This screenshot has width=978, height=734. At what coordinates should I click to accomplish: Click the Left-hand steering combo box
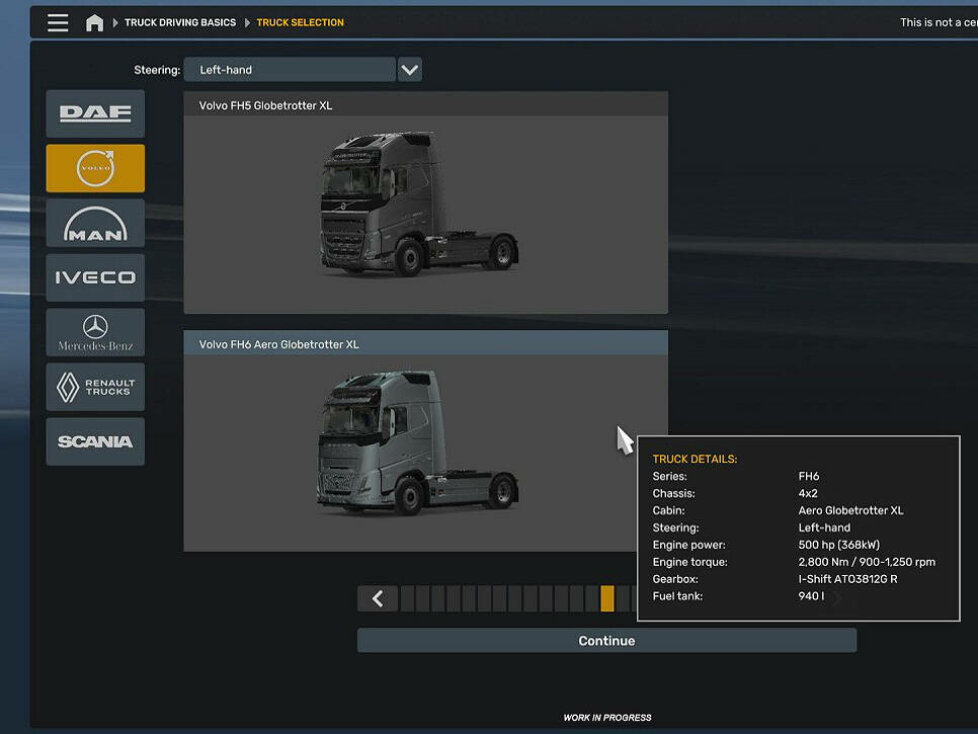coord(289,70)
